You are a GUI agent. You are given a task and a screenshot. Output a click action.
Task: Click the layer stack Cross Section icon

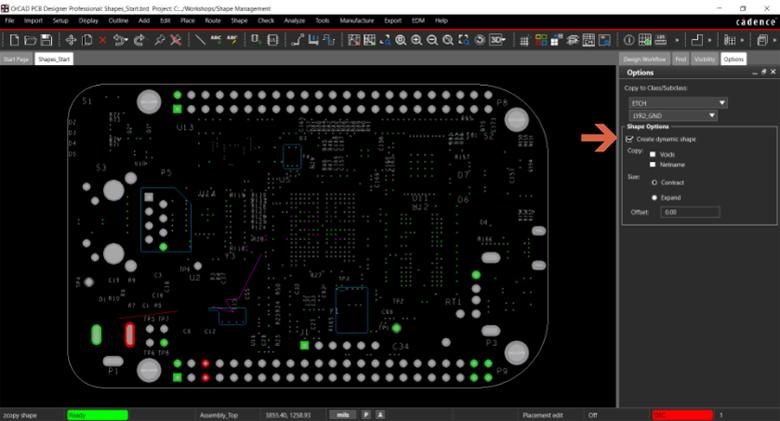573,40
